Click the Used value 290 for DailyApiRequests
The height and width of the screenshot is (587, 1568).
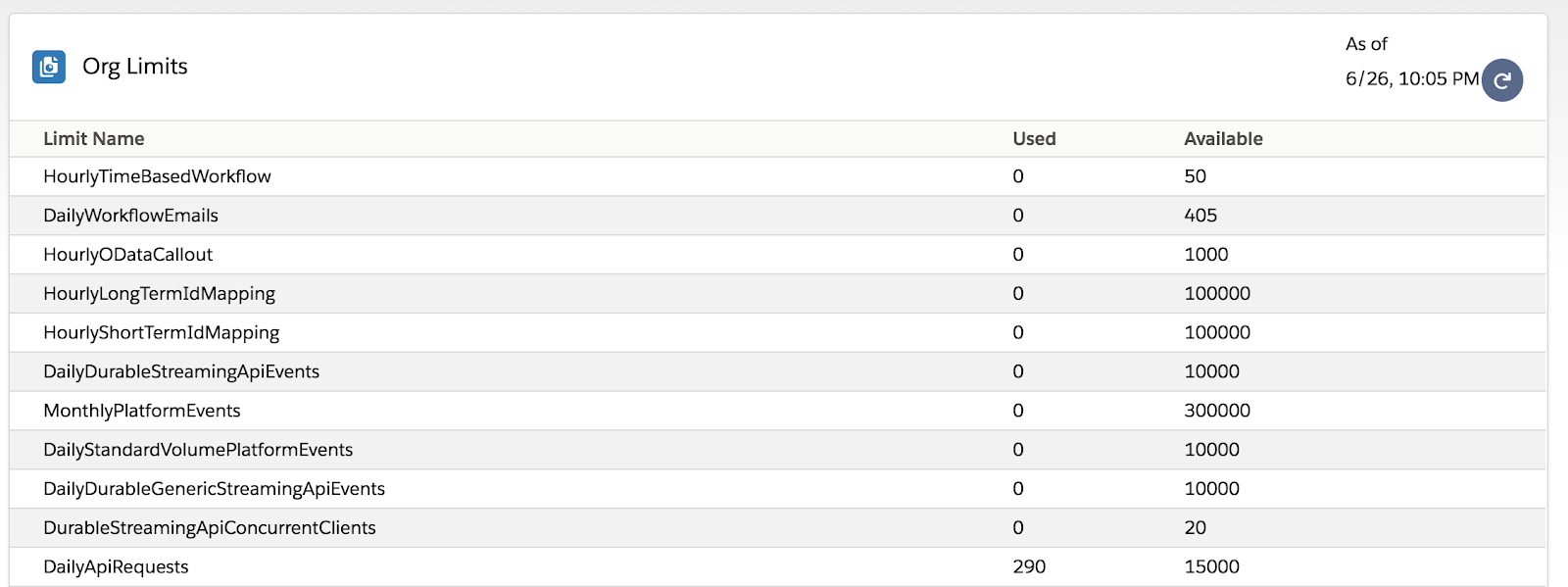point(1029,567)
